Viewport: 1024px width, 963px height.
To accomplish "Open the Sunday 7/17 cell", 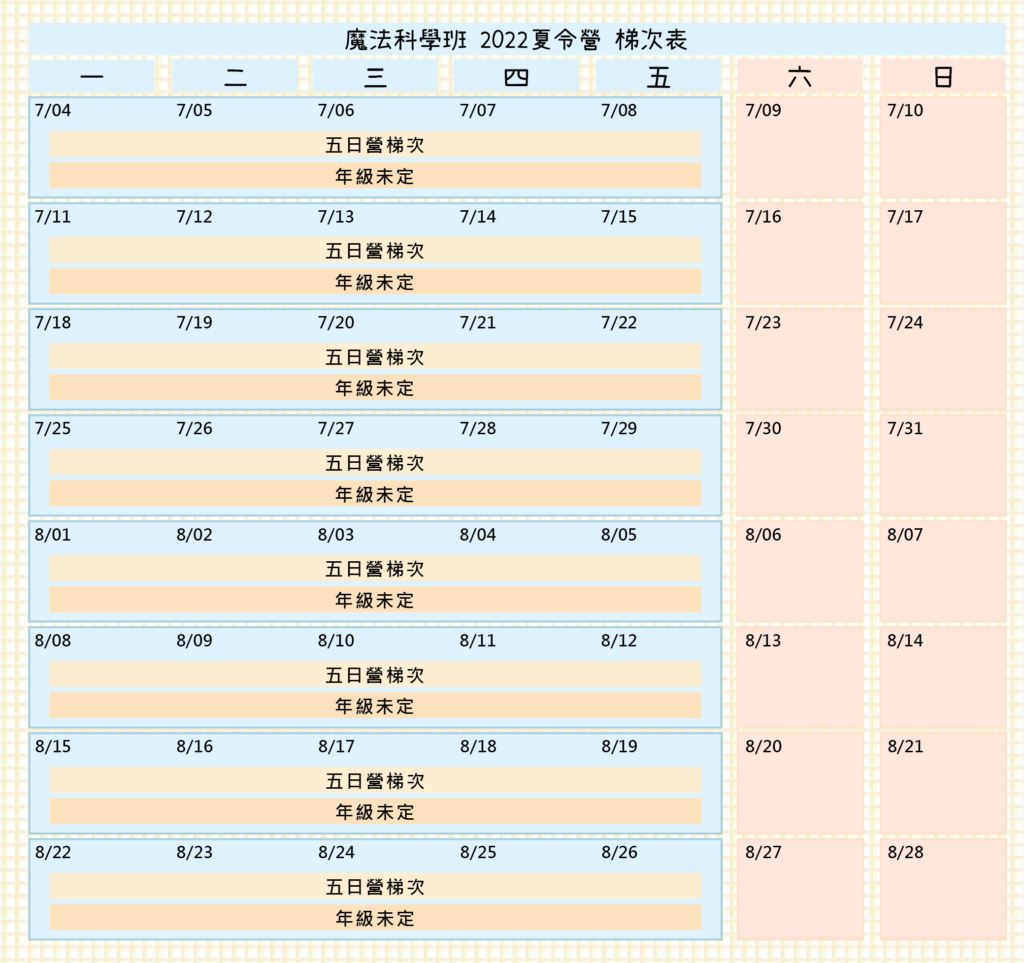I will coord(943,253).
